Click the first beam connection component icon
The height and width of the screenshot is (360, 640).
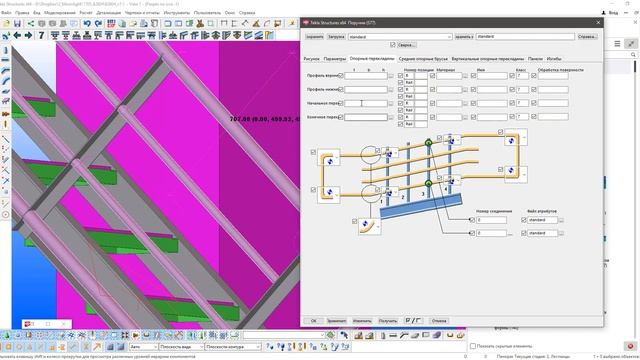[54, 36]
